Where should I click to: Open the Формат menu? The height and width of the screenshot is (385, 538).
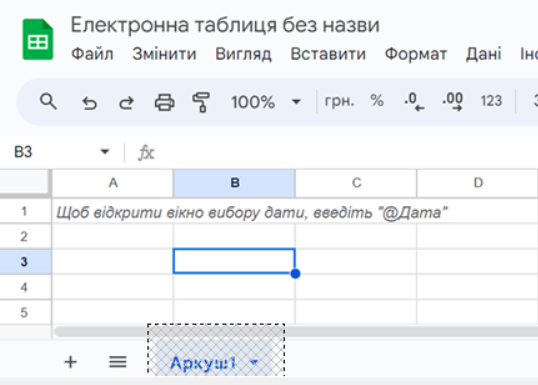click(416, 54)
